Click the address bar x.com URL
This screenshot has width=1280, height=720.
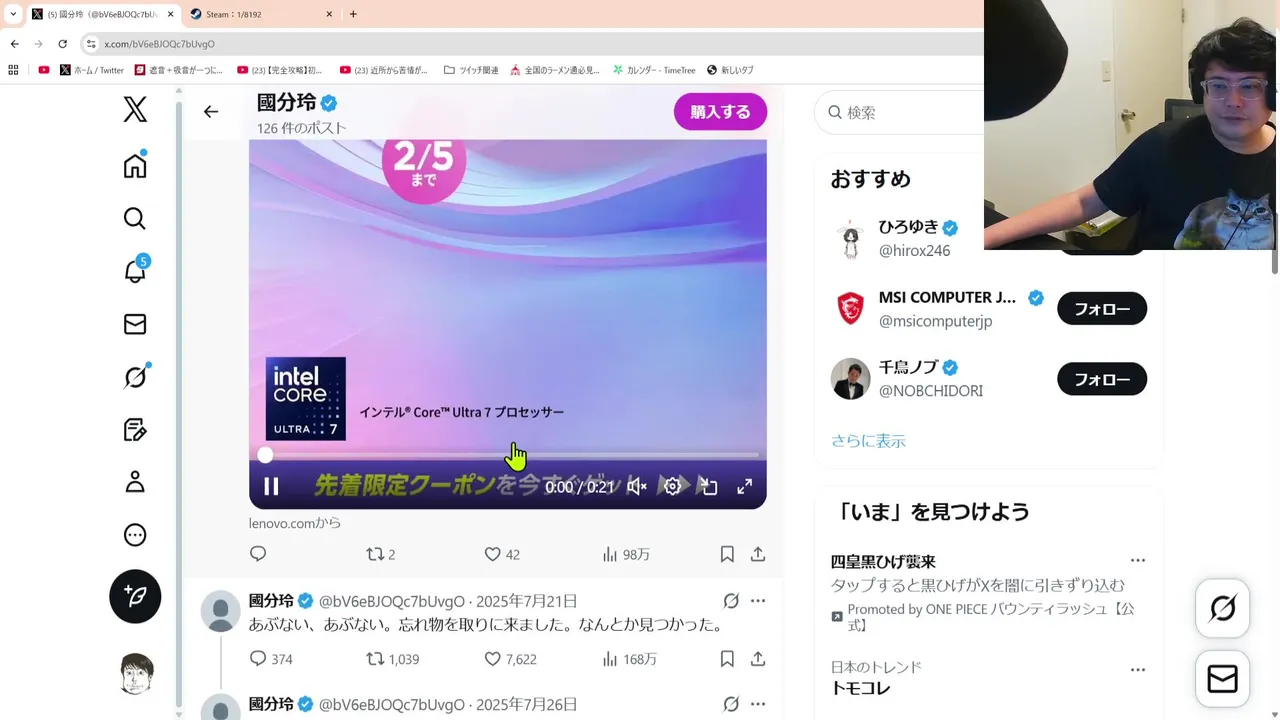159,44
